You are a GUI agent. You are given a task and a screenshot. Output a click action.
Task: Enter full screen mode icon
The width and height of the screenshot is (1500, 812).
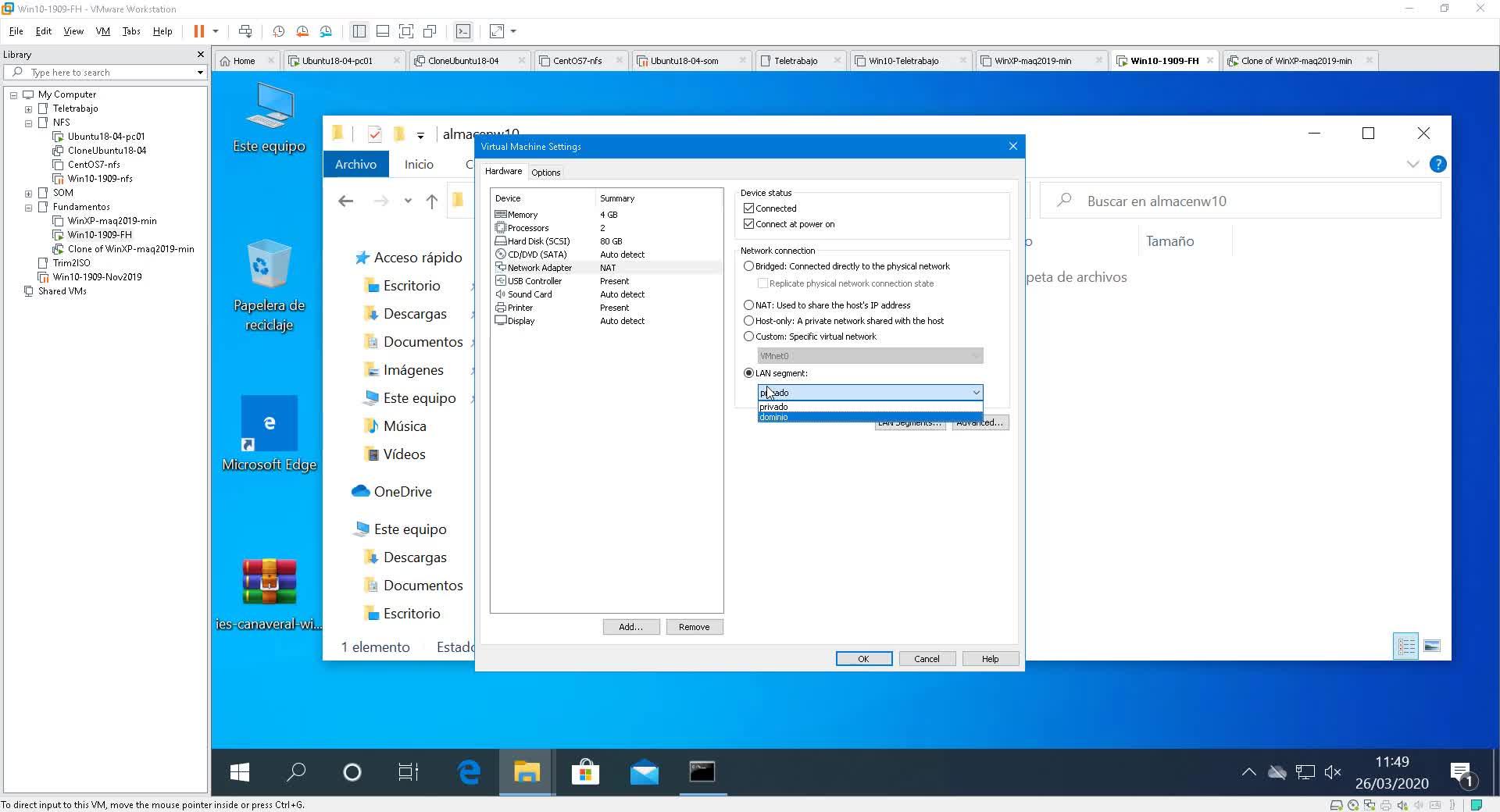(406, 31)
